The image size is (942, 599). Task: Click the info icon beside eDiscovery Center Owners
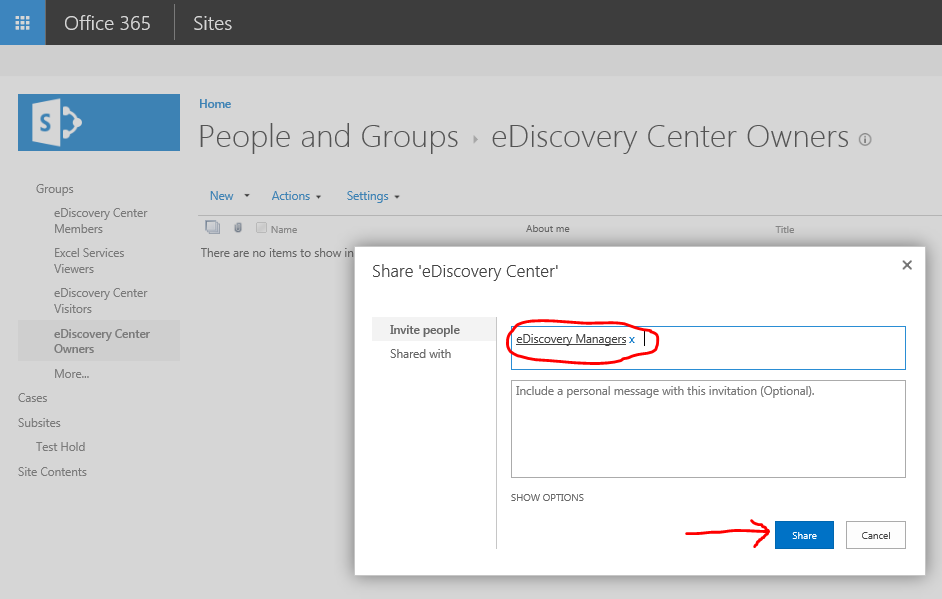(865, 140)
